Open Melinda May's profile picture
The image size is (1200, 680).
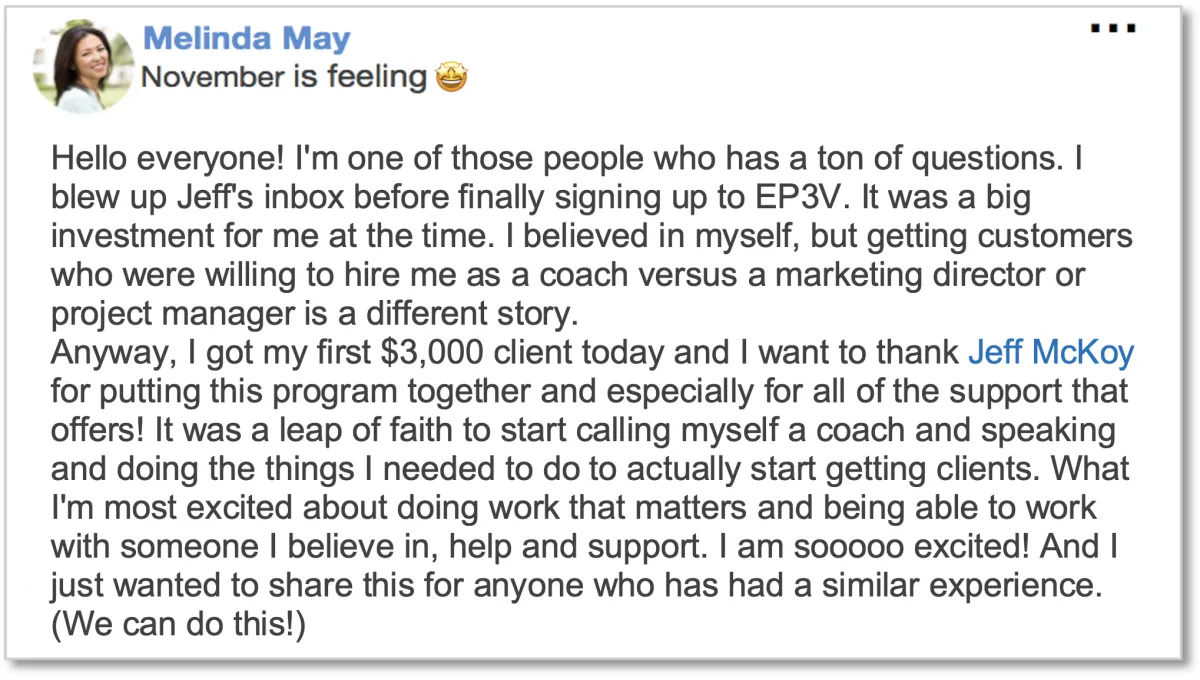pos(82,65)
